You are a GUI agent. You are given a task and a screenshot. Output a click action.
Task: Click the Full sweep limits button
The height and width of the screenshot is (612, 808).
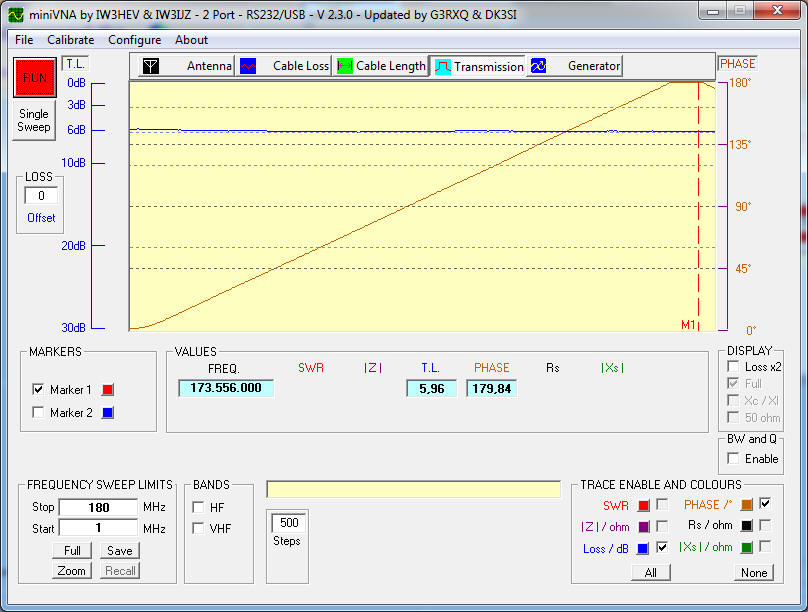pos(72,551)
